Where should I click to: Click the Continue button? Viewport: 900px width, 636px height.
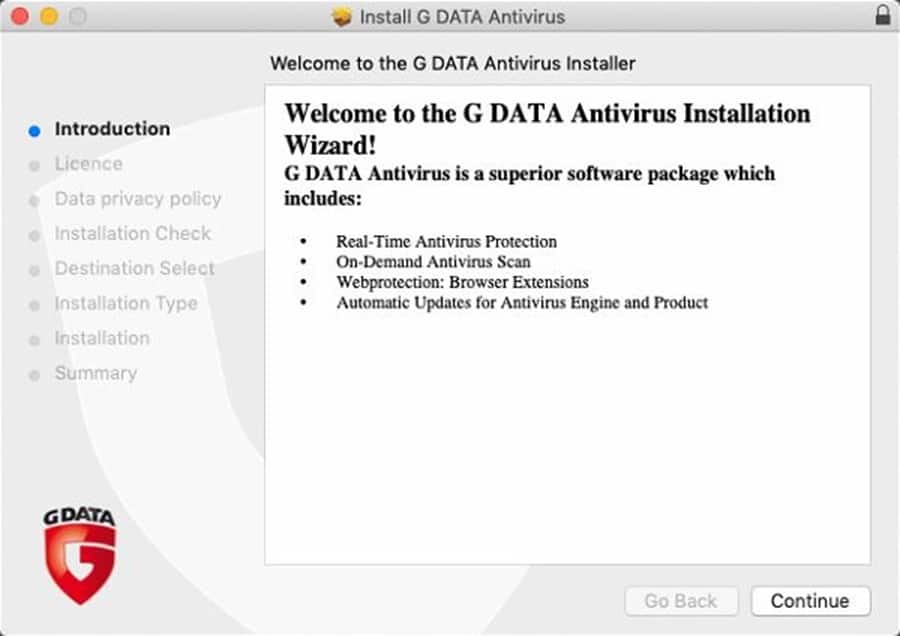pos(810,601)
